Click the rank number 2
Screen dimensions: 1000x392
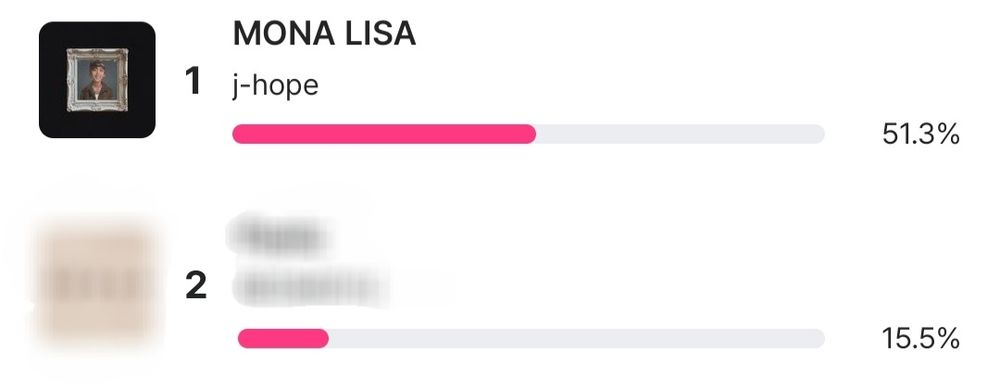click(196, 286)
